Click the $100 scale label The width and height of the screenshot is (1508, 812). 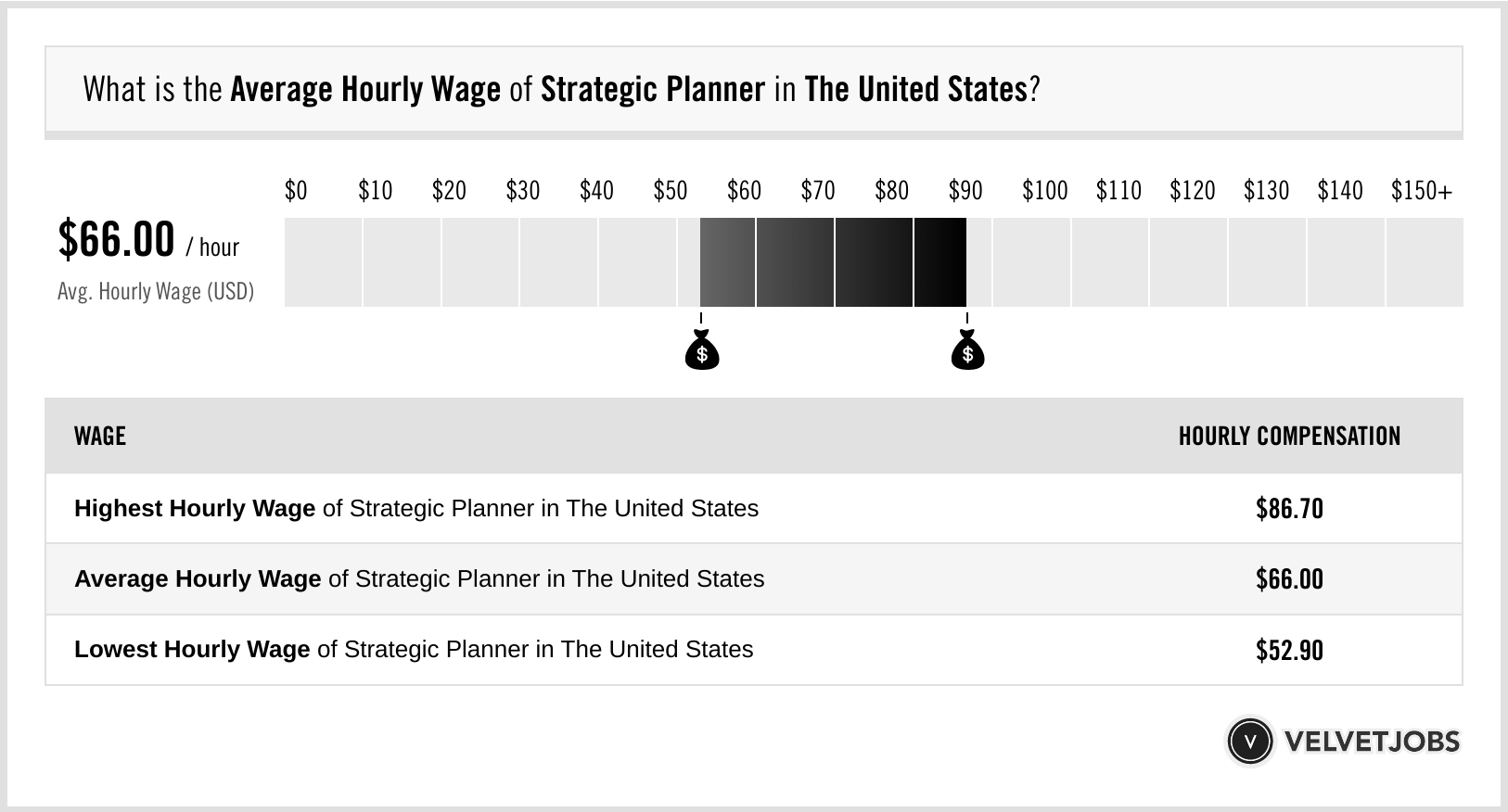coord(1044,191)
